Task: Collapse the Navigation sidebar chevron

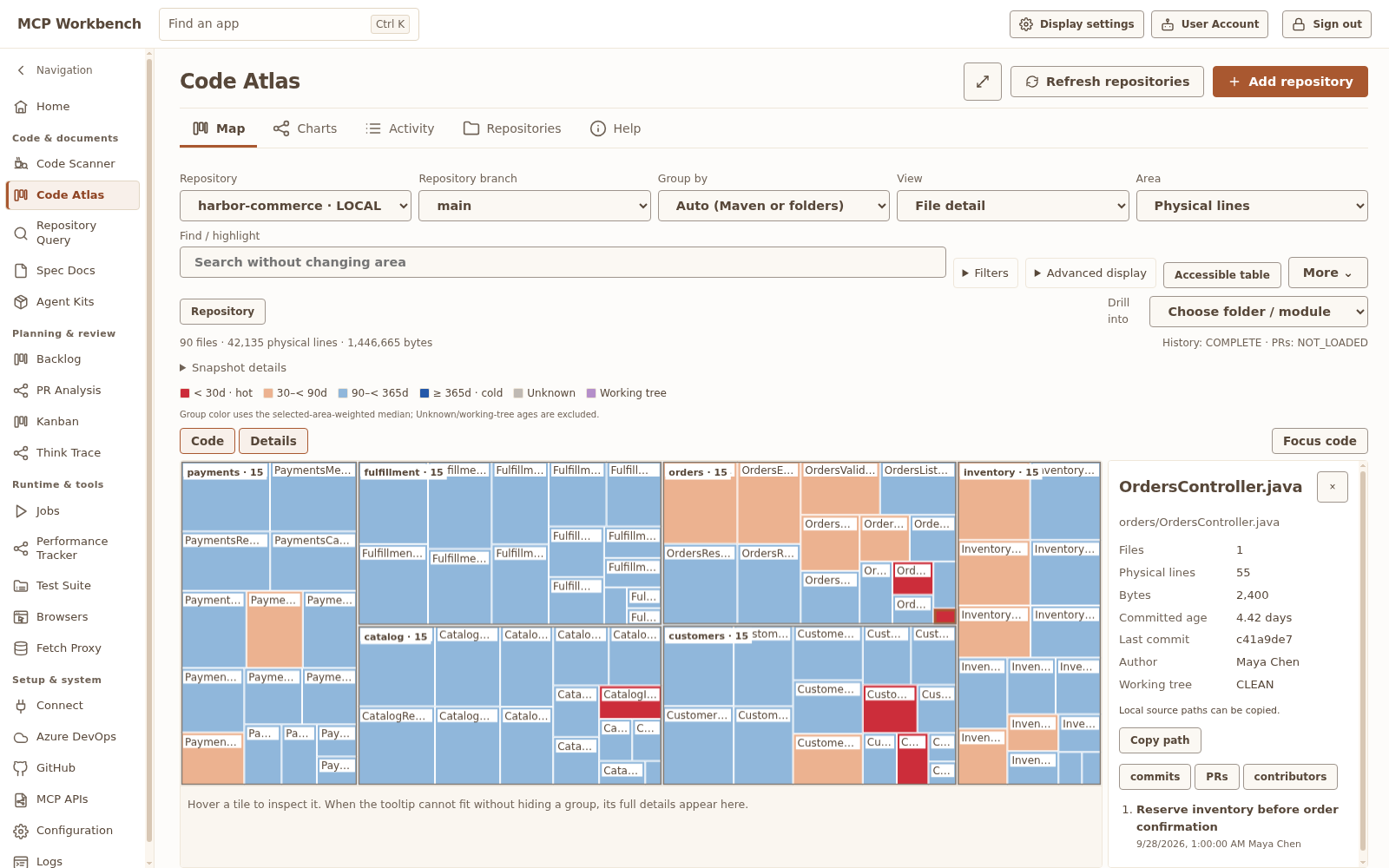Action: [x=21, y=70]
